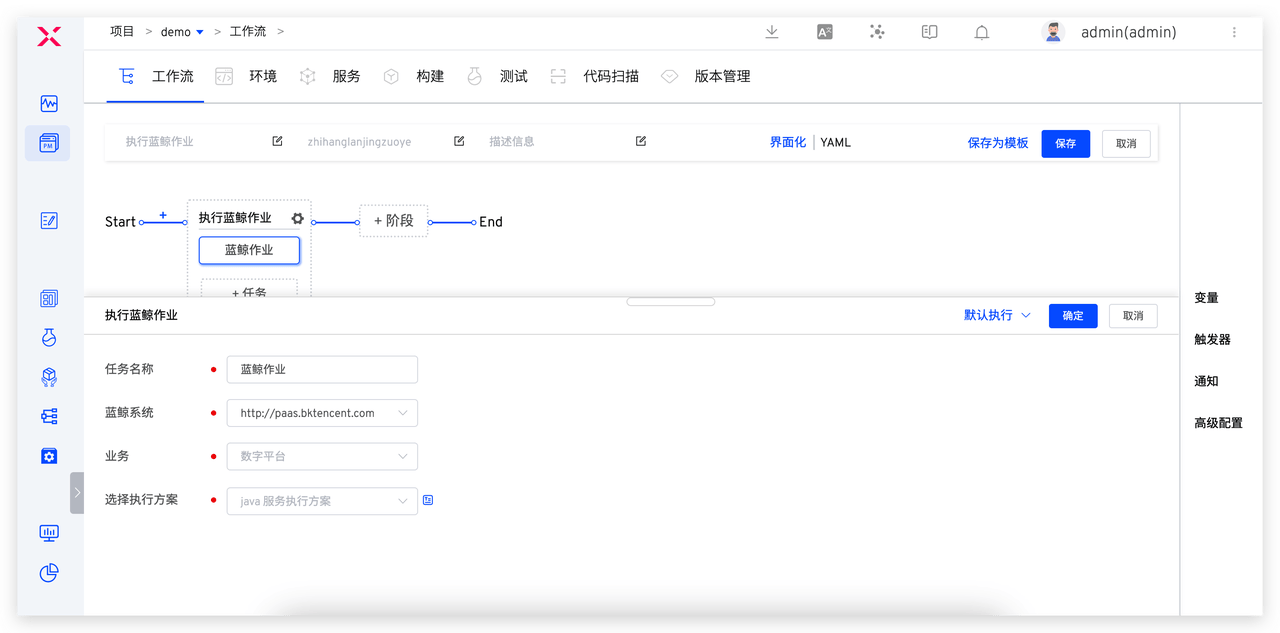
Task: Open the data board sidebar icon
Action: click(49, 298)
